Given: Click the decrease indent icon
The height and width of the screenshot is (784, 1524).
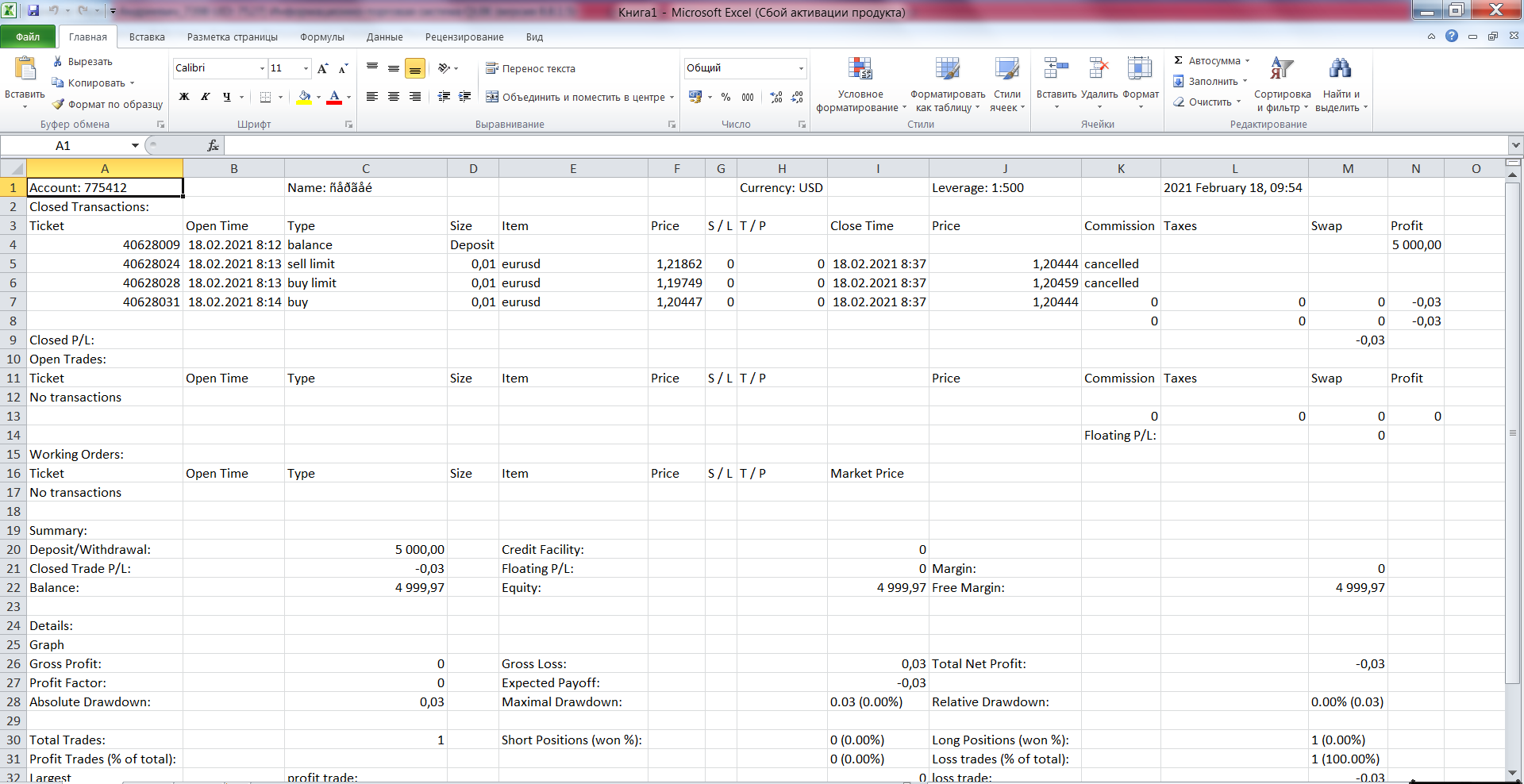Looking at the screenshot, I should 444,97.
